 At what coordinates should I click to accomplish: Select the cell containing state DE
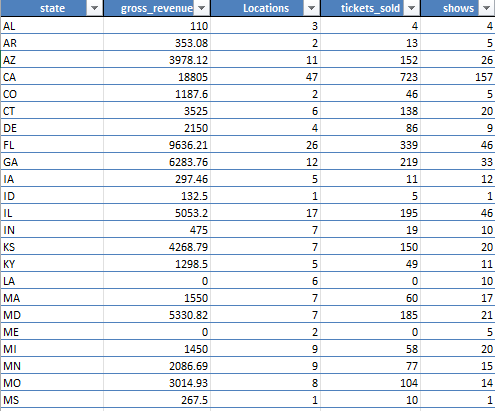point(52,128)
